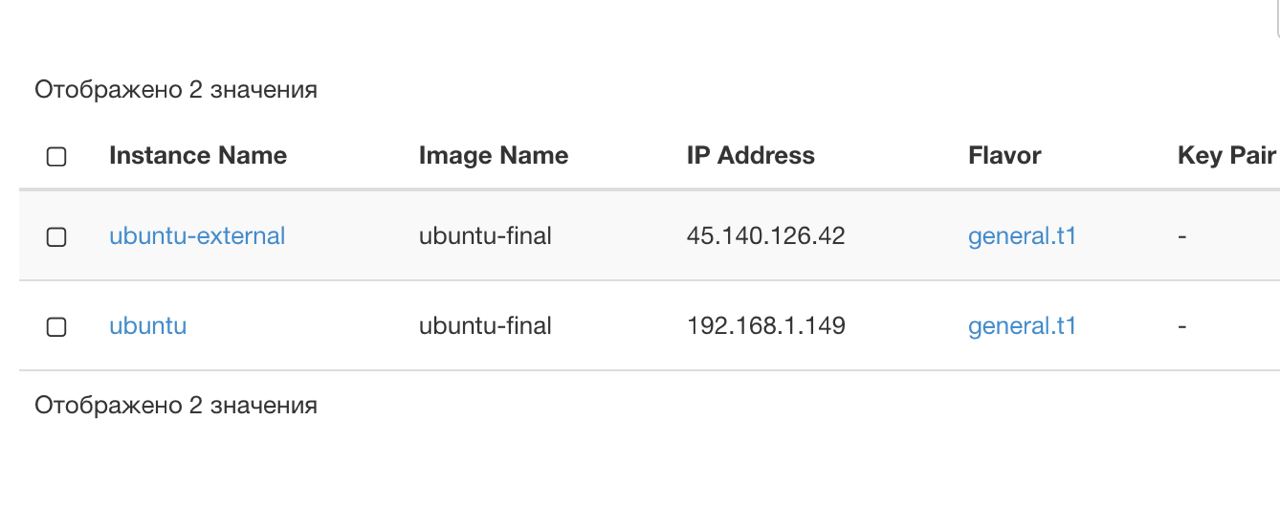
Task: Open the ubuntu-external instance link
Action: (197, 237)
